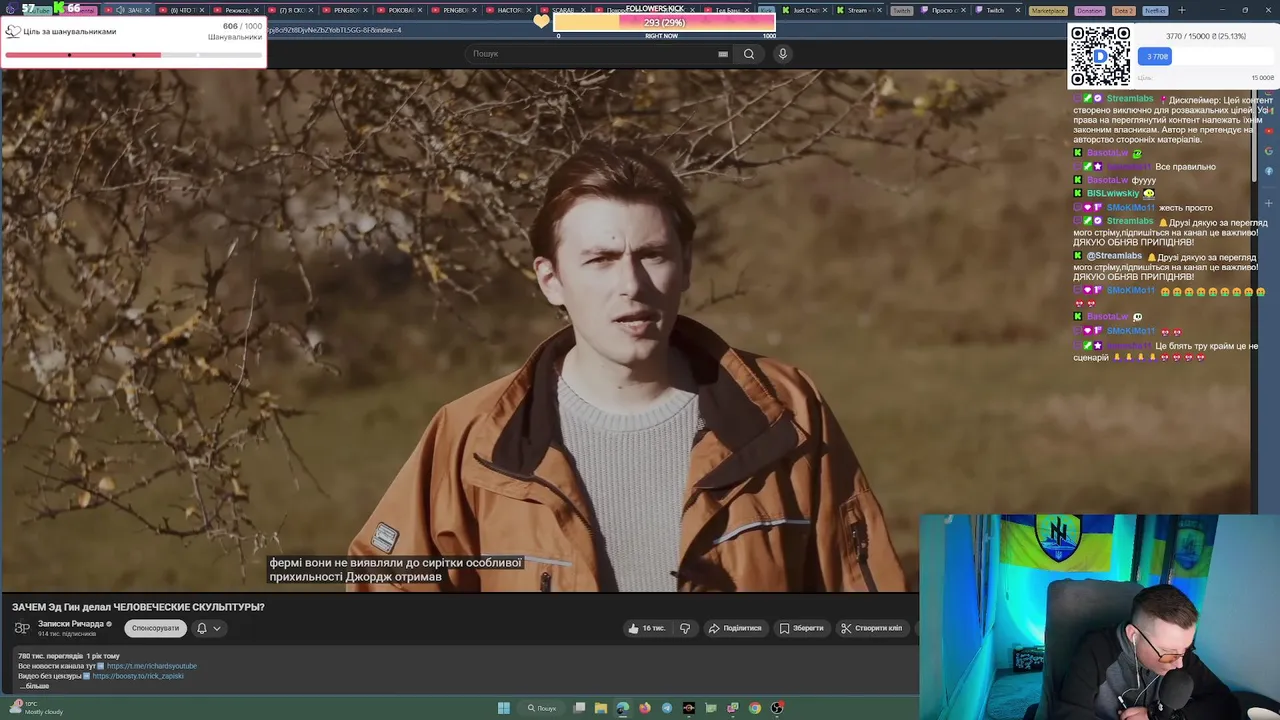Open the boosty.to/rick_zapiski link
This screenshot has width=1280, height=720.
tap(138, 676)
